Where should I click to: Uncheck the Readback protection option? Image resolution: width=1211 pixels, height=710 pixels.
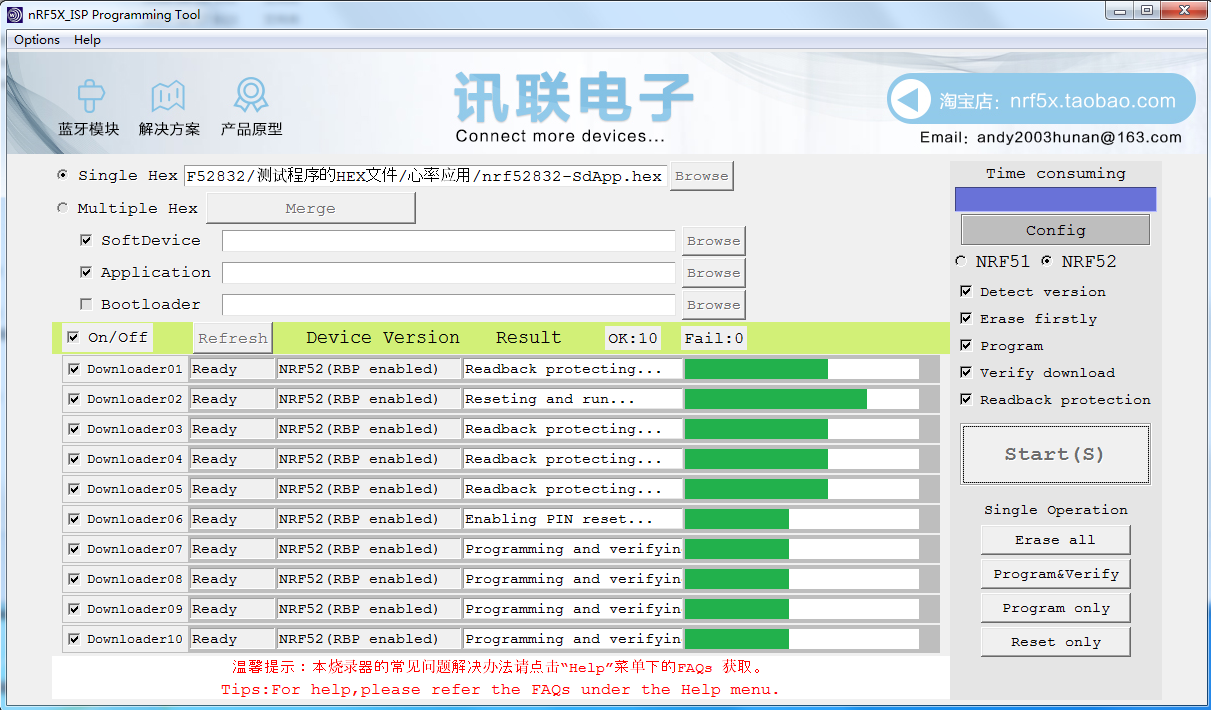point(966,399)
